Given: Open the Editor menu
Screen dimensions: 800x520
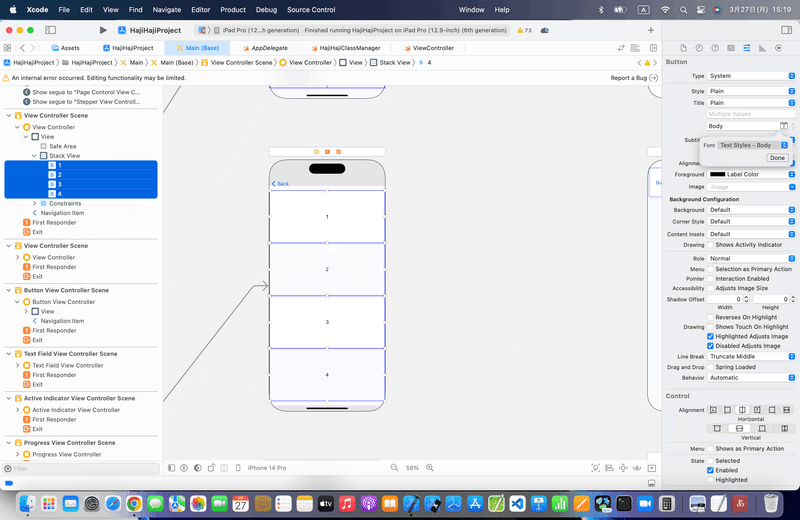Looking at the screenshot, I should 201,10.
